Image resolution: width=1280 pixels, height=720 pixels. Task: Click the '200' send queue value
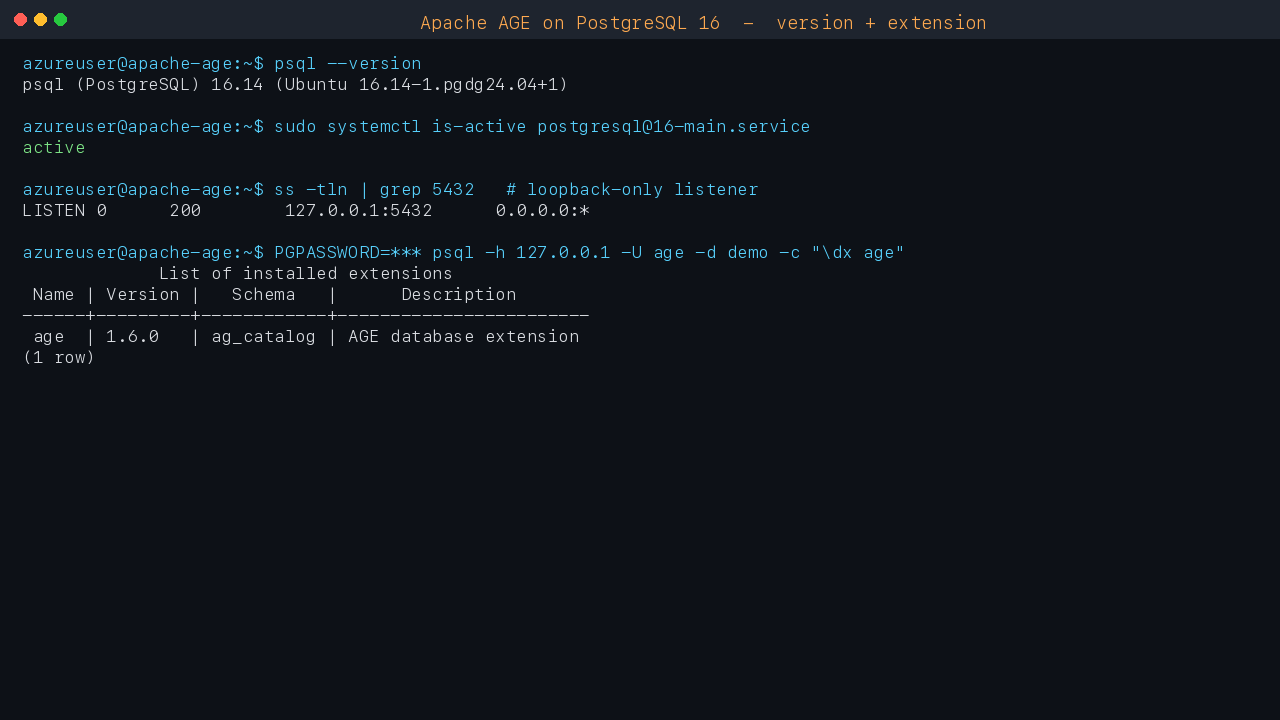[x=186, y=211]
